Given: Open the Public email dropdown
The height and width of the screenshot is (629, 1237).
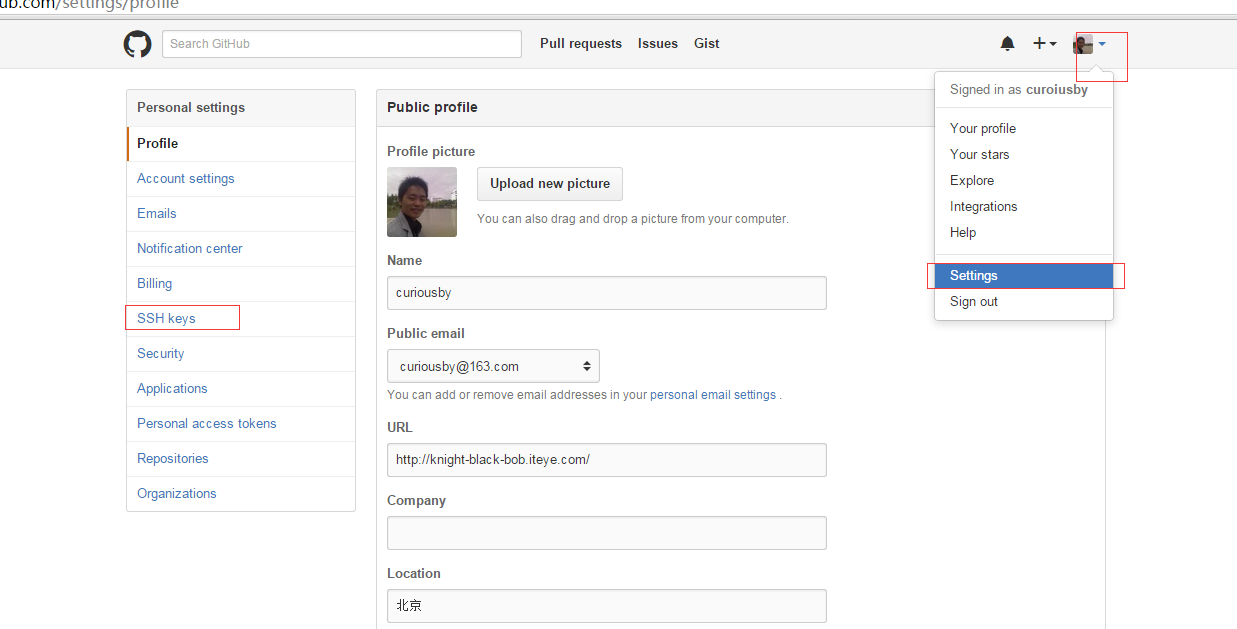Looking at the screenshot, I should tap(493, 366).
